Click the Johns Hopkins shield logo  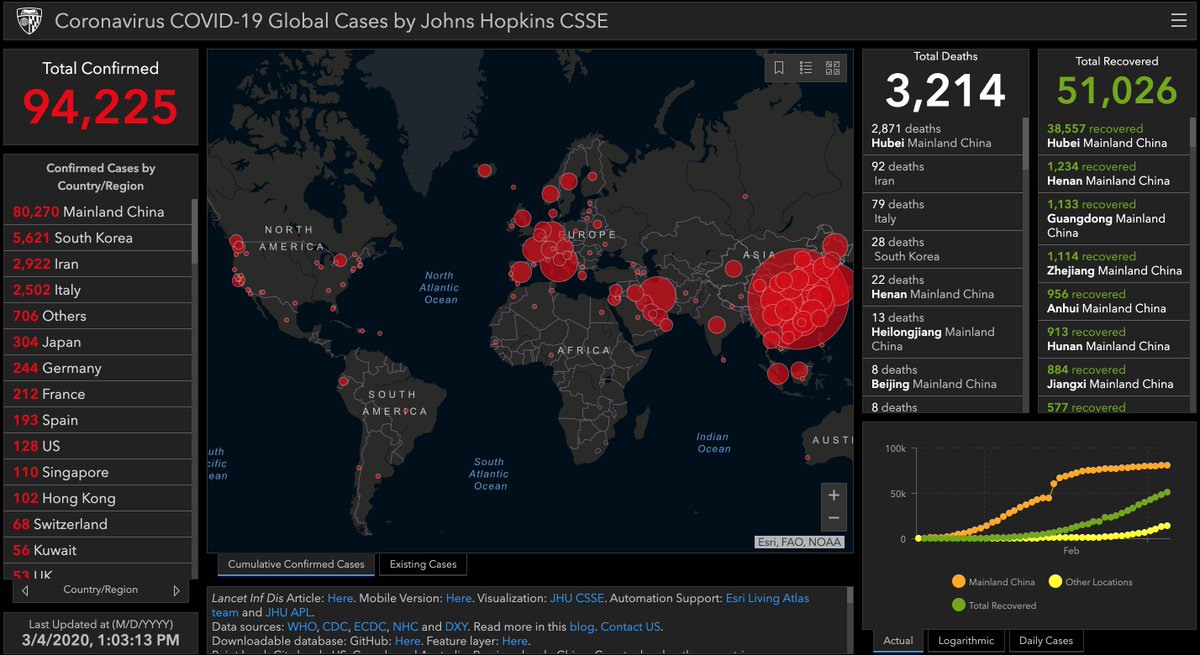pyautogui.click(x=30, y=20)
